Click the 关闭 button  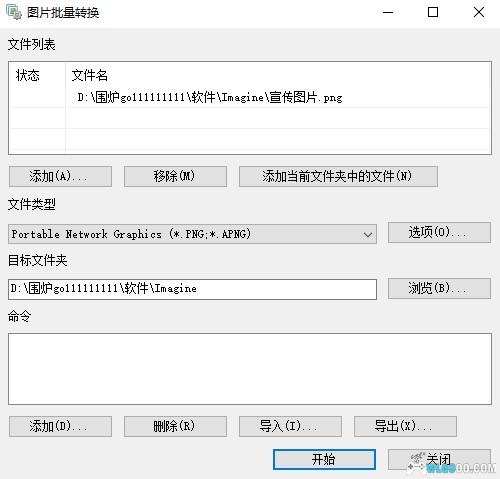pos(439,460)
